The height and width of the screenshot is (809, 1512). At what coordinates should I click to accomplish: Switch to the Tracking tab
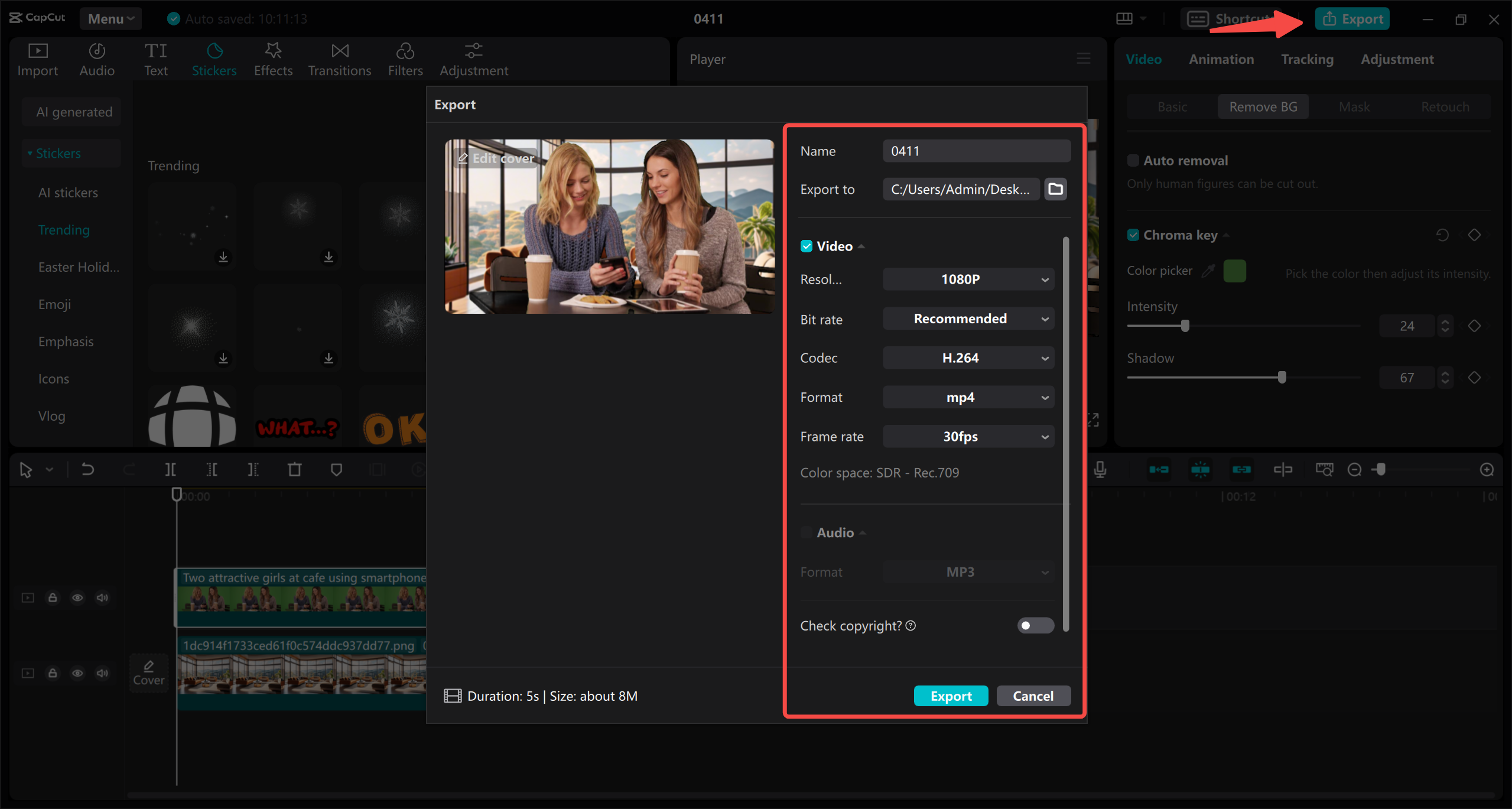point(1307,59)
